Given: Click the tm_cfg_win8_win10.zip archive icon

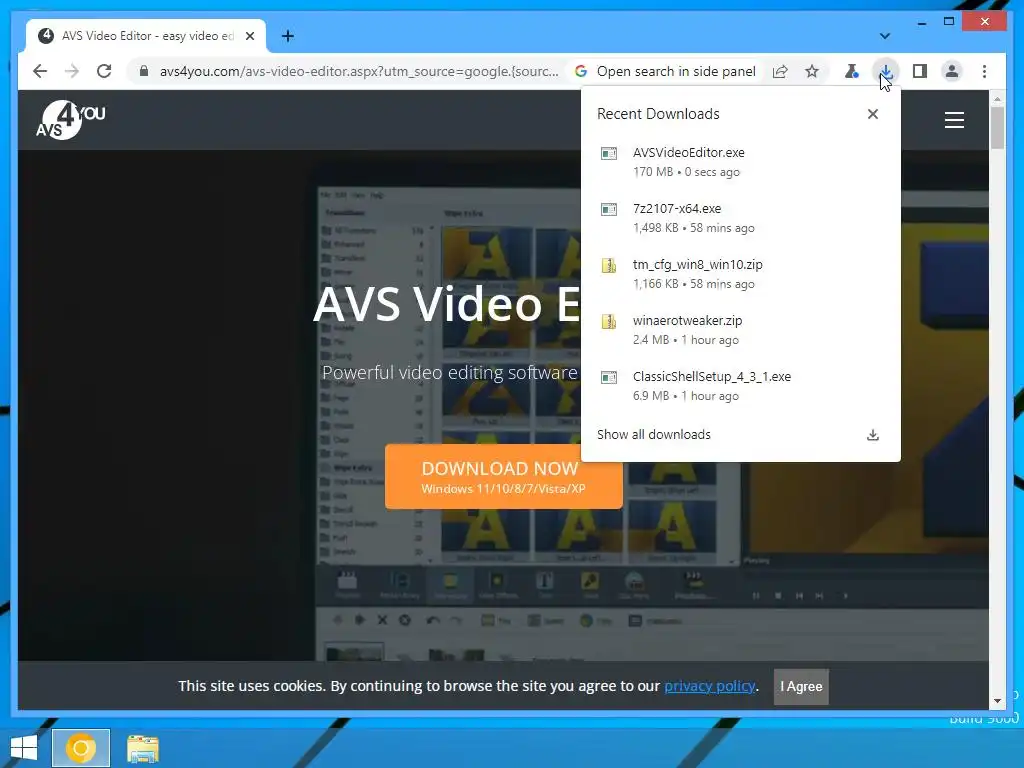Looking at the screenshot, I should pos(609,265).
